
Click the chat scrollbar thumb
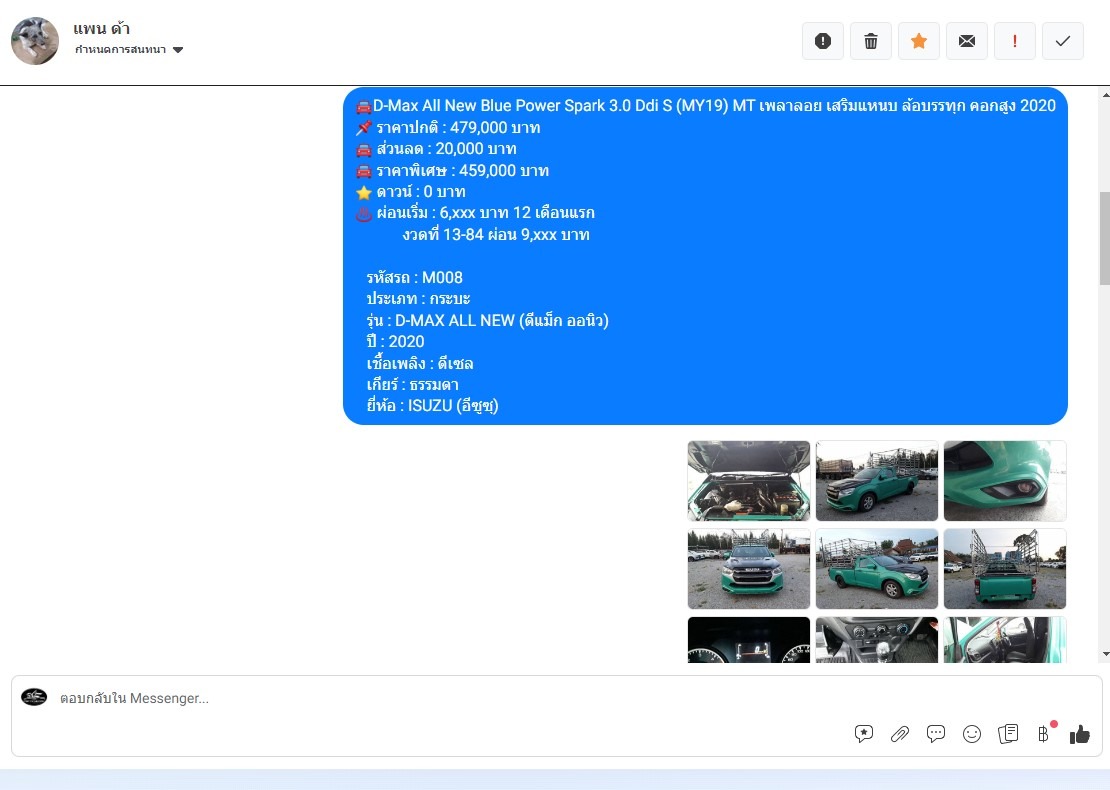1104,238
